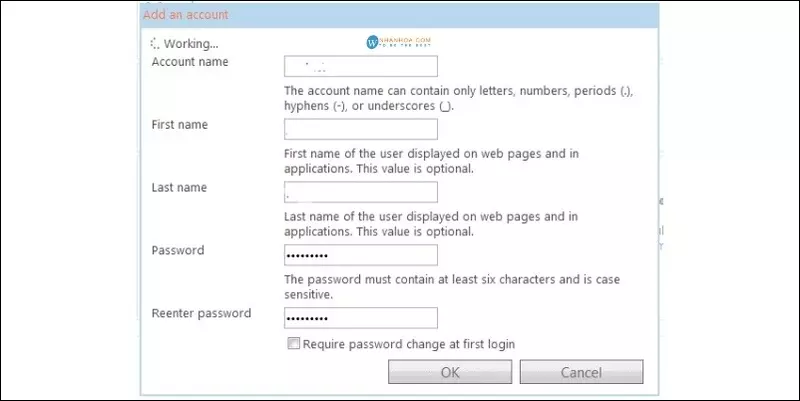
Task: Click the Reenter password field
Action: tap(361, 318)
